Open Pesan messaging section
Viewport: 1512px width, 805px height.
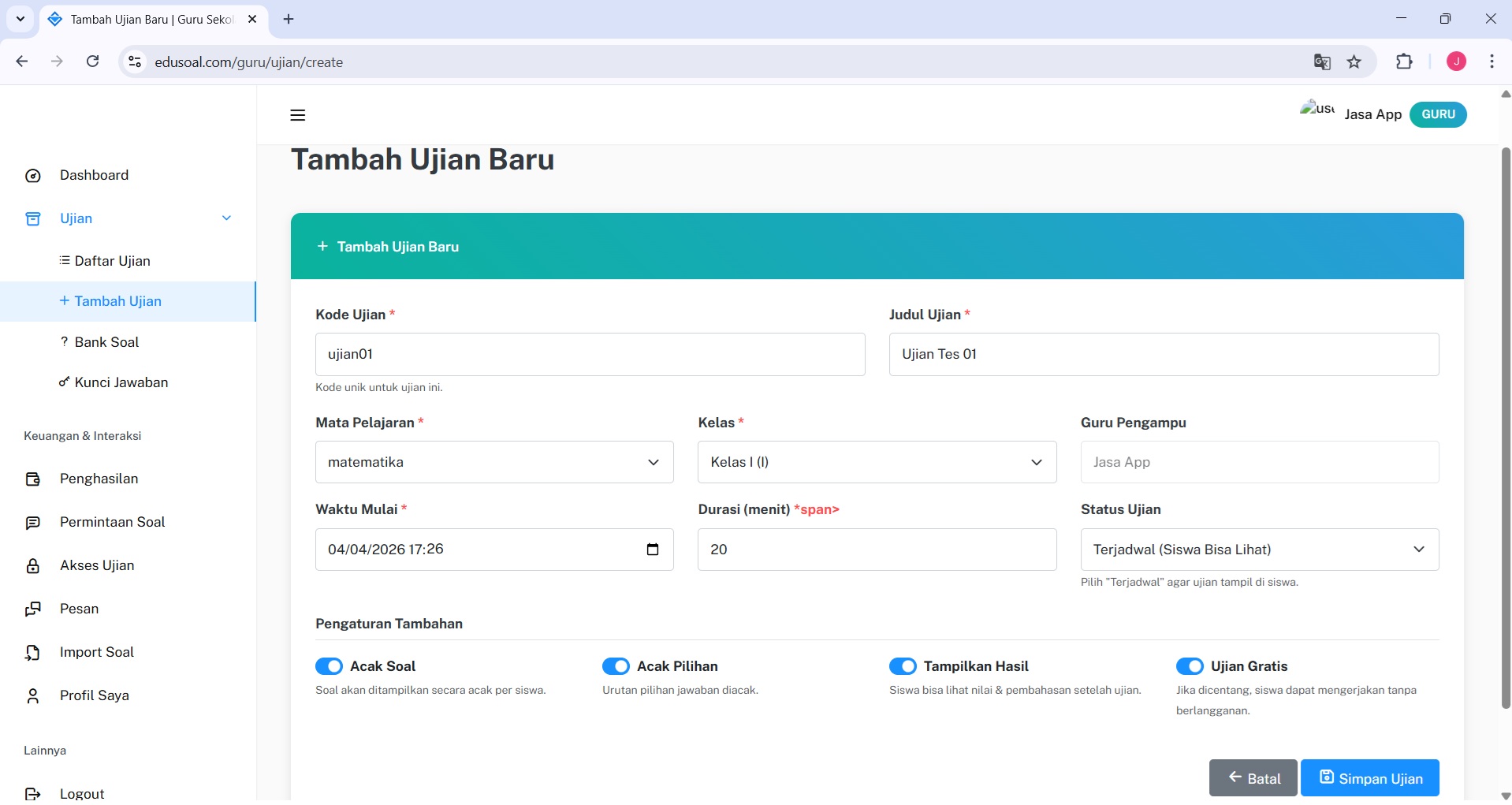pyautogui.click(x=80, y=609)
